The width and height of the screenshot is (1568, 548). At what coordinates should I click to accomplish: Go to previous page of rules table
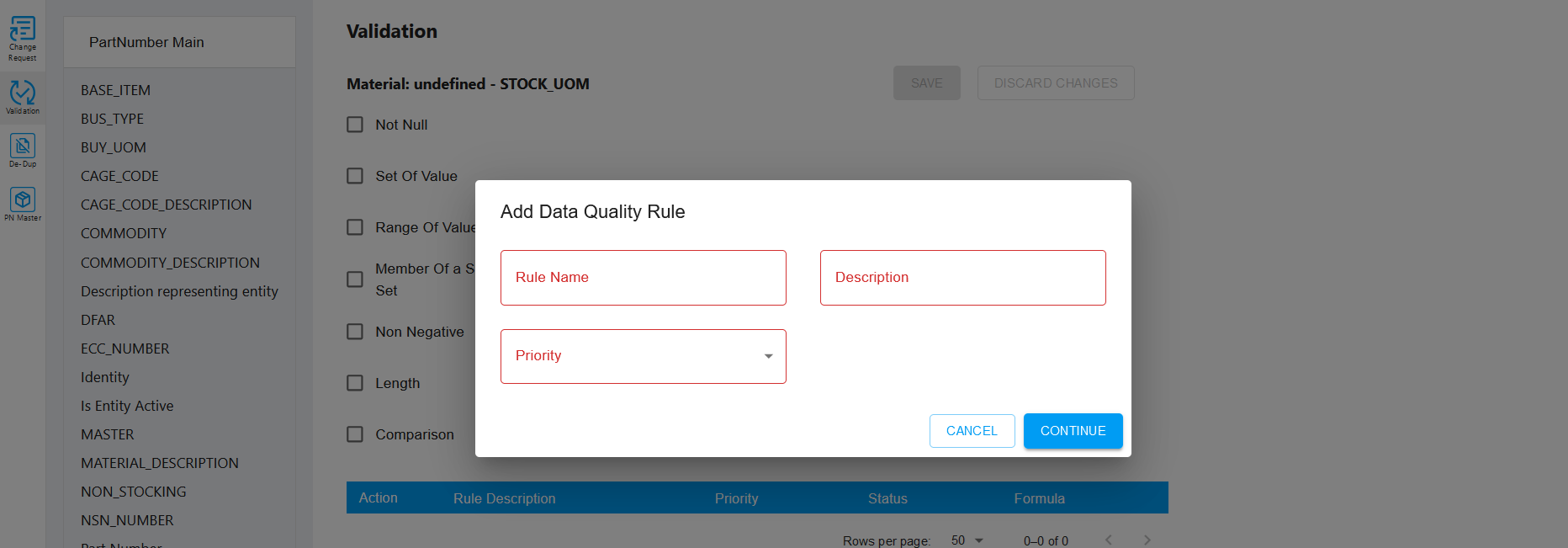(x=1109, y=540)
